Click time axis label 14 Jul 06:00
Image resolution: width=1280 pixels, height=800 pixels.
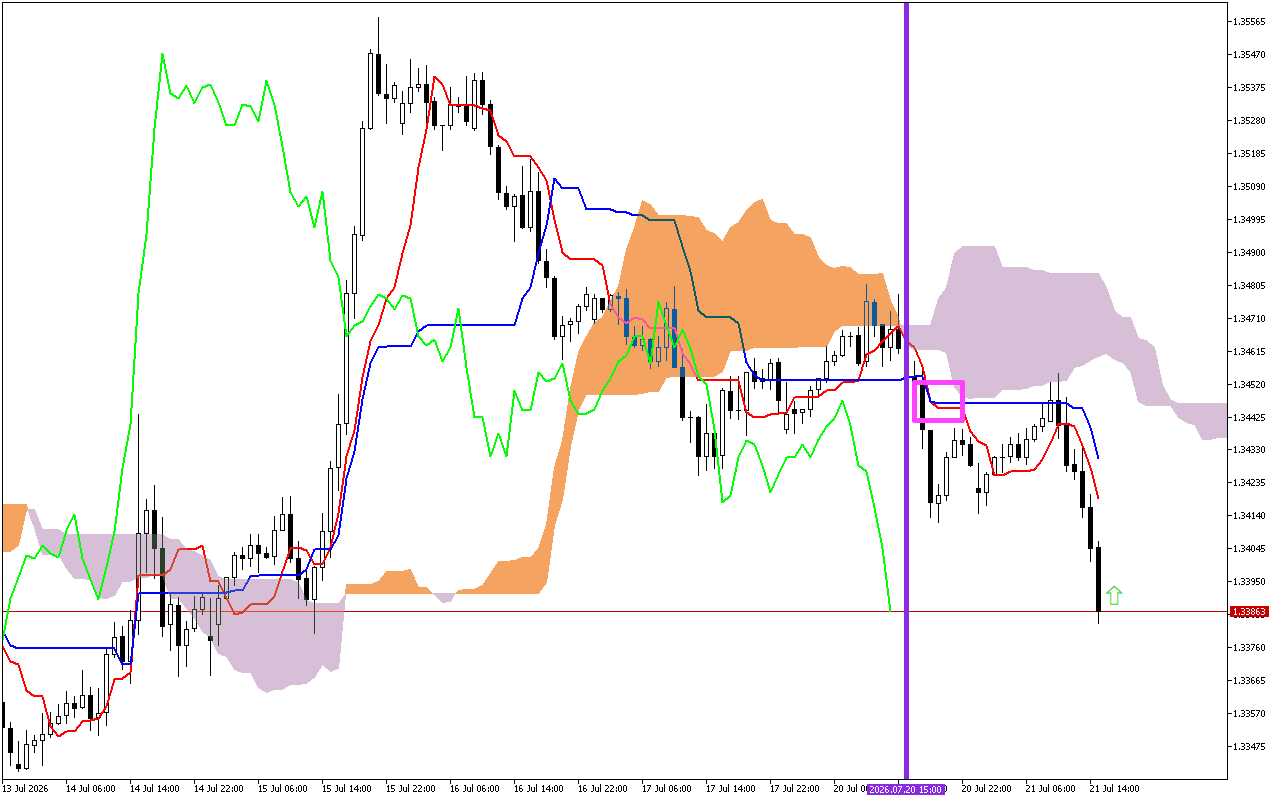pyautogui.click(x=90, y=789)
